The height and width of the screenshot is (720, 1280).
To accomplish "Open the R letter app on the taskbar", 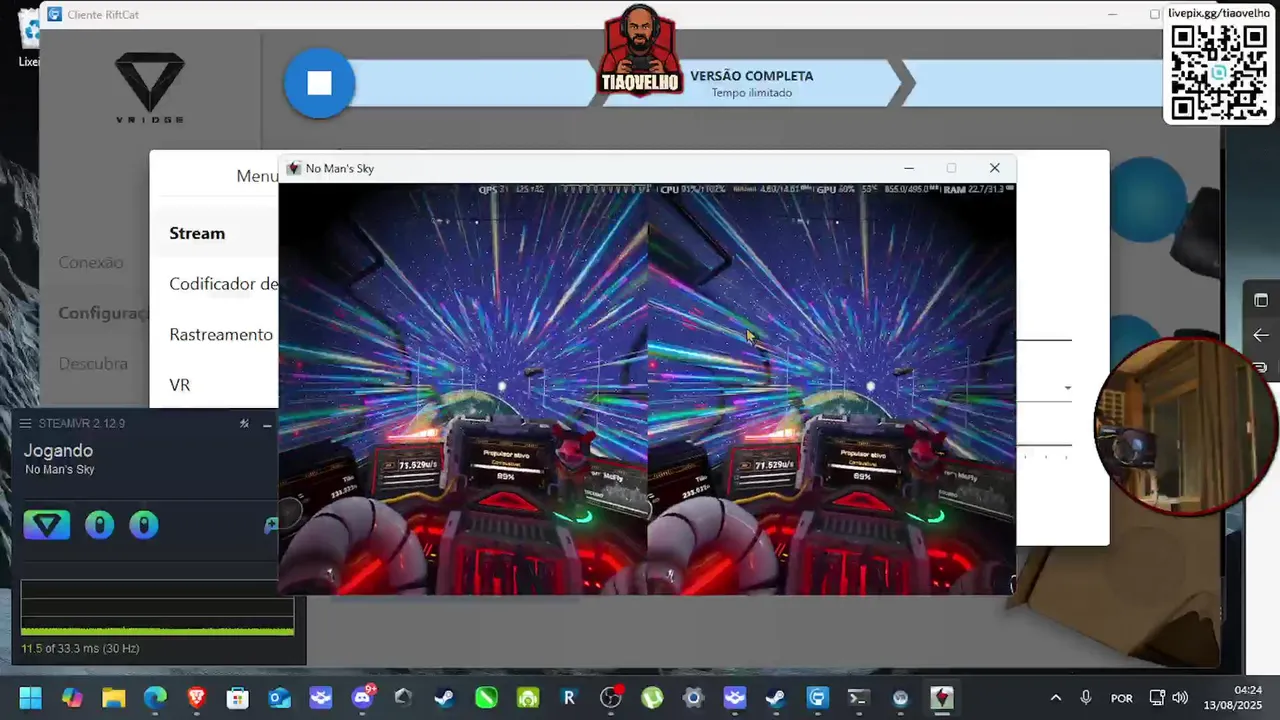I will point(569,698).
